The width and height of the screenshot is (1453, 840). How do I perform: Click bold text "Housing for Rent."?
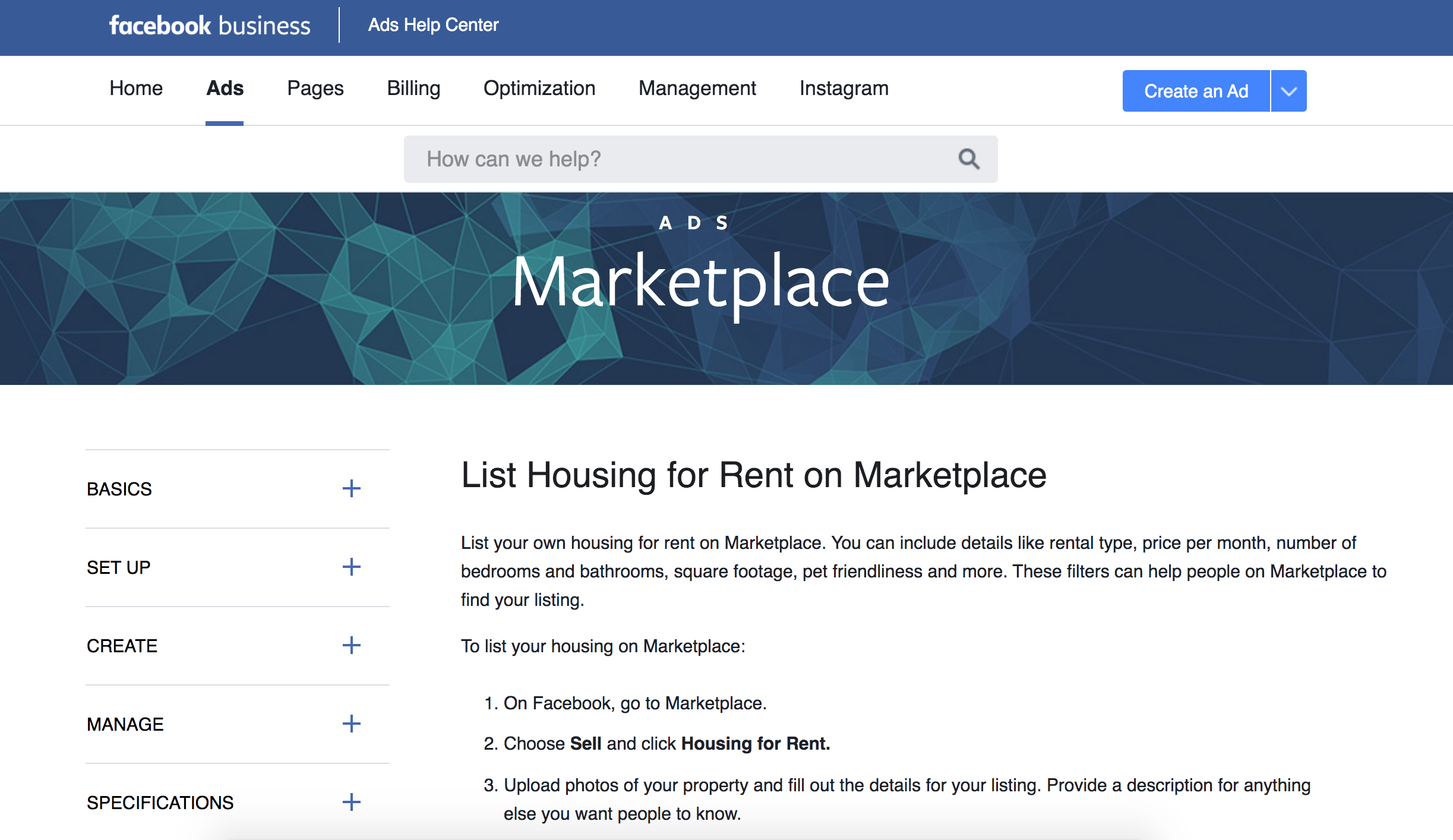point(756,744)
